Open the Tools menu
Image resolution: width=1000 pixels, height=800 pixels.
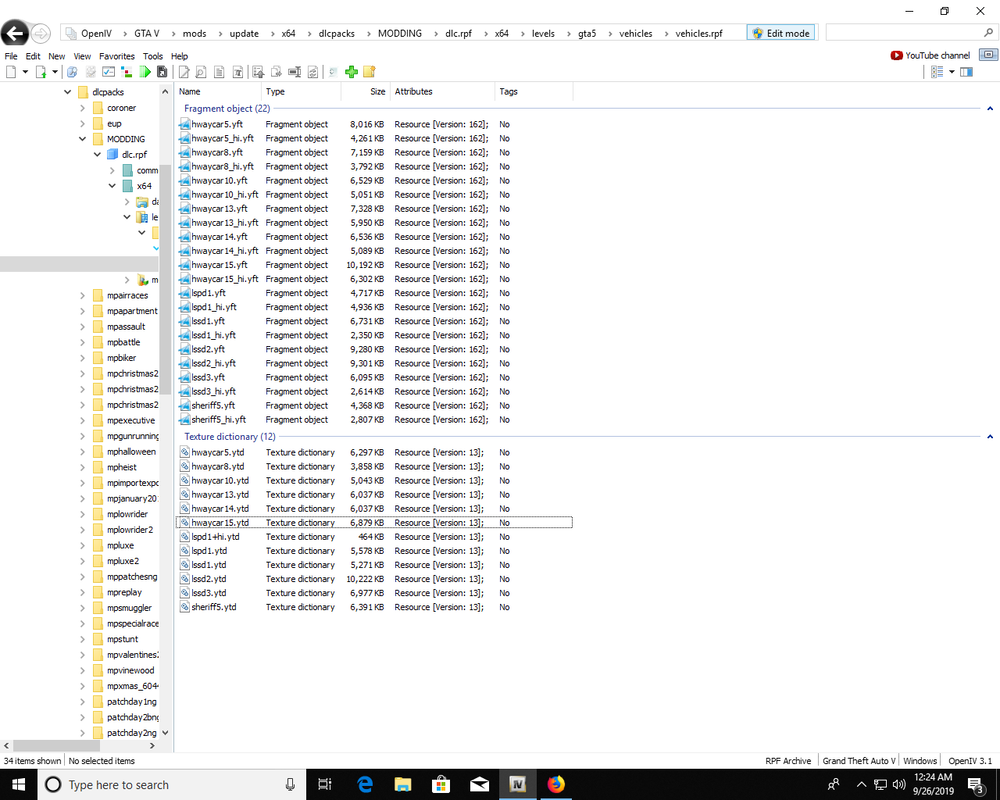(x=152, y=56)
